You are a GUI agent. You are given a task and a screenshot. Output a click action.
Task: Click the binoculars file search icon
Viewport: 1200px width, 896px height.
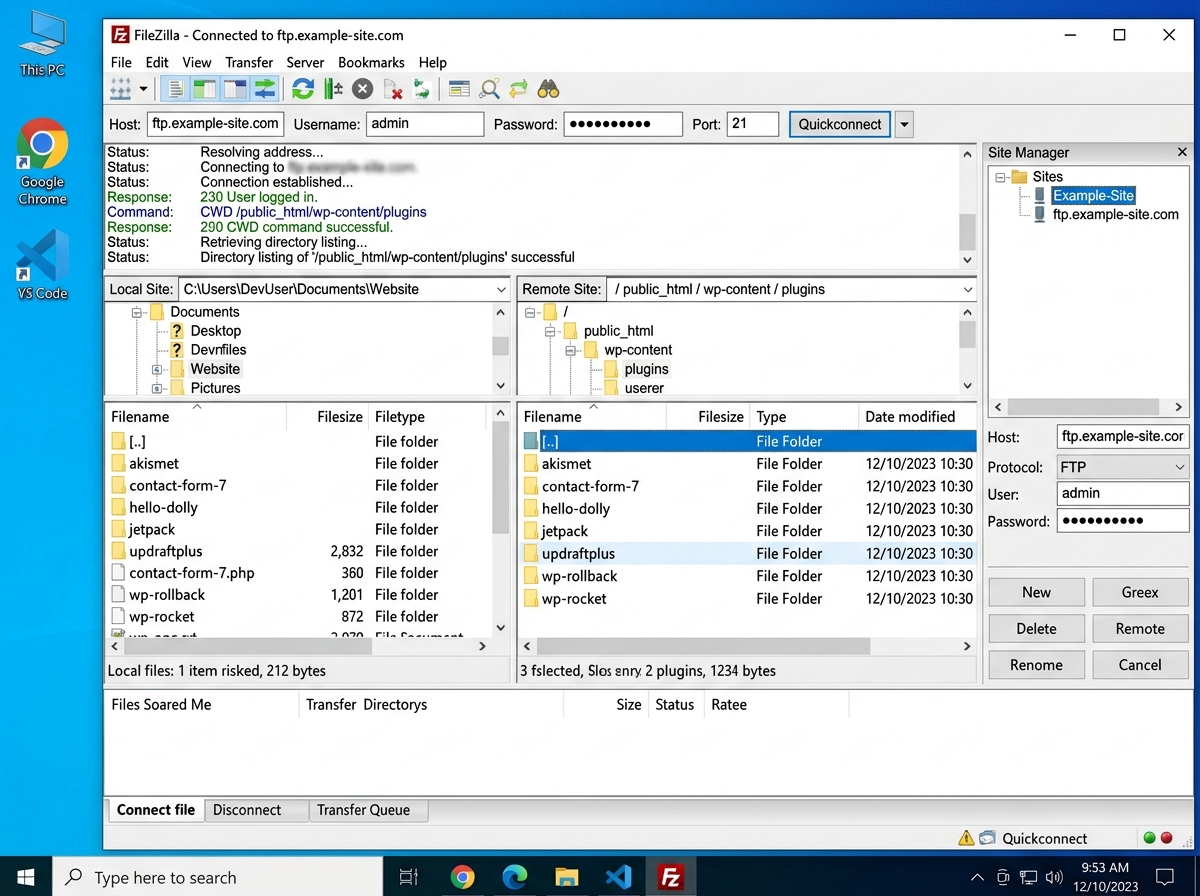point(548,89)
